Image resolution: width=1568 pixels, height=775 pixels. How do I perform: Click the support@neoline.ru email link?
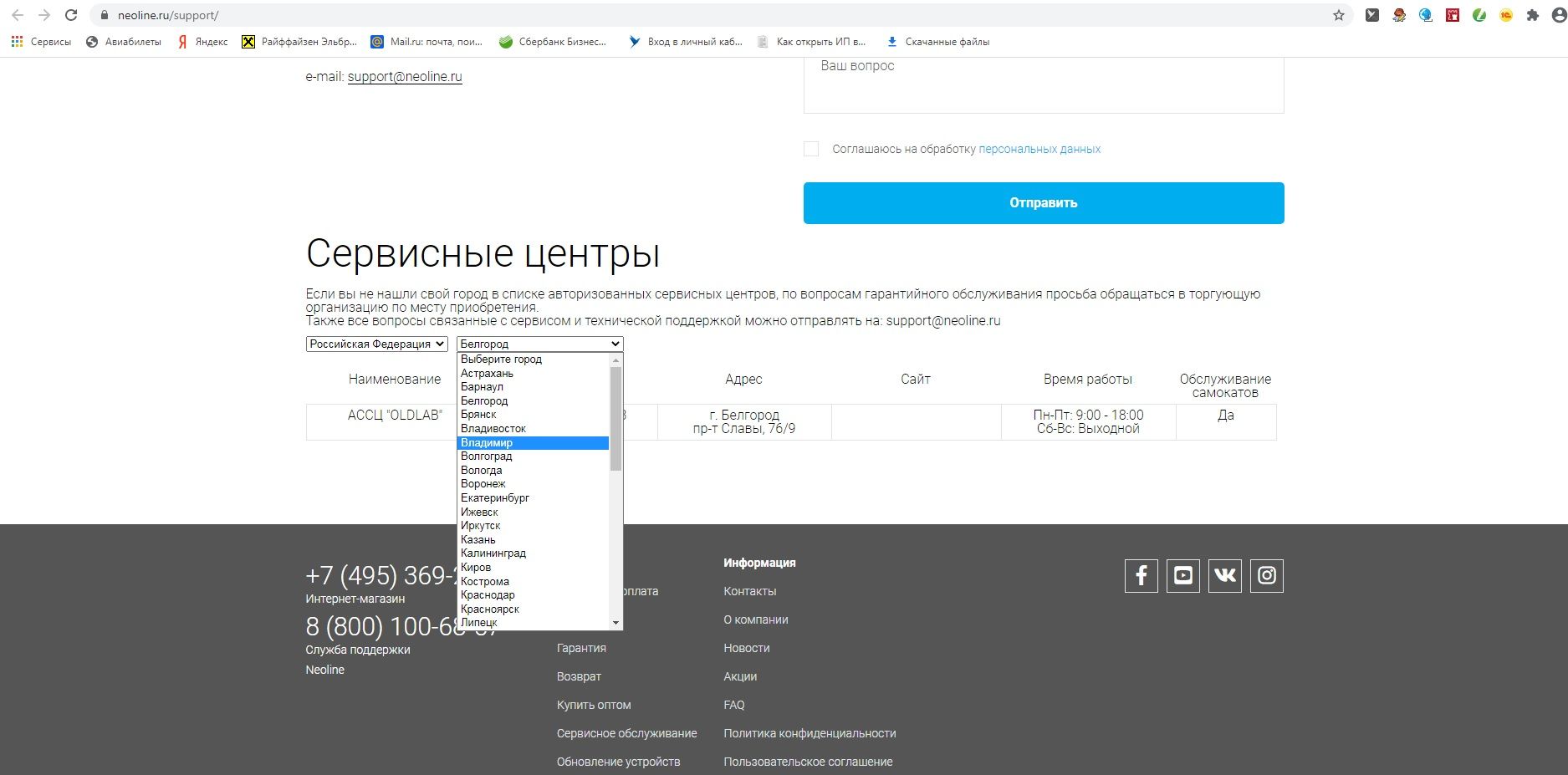(x=405, y=77)
